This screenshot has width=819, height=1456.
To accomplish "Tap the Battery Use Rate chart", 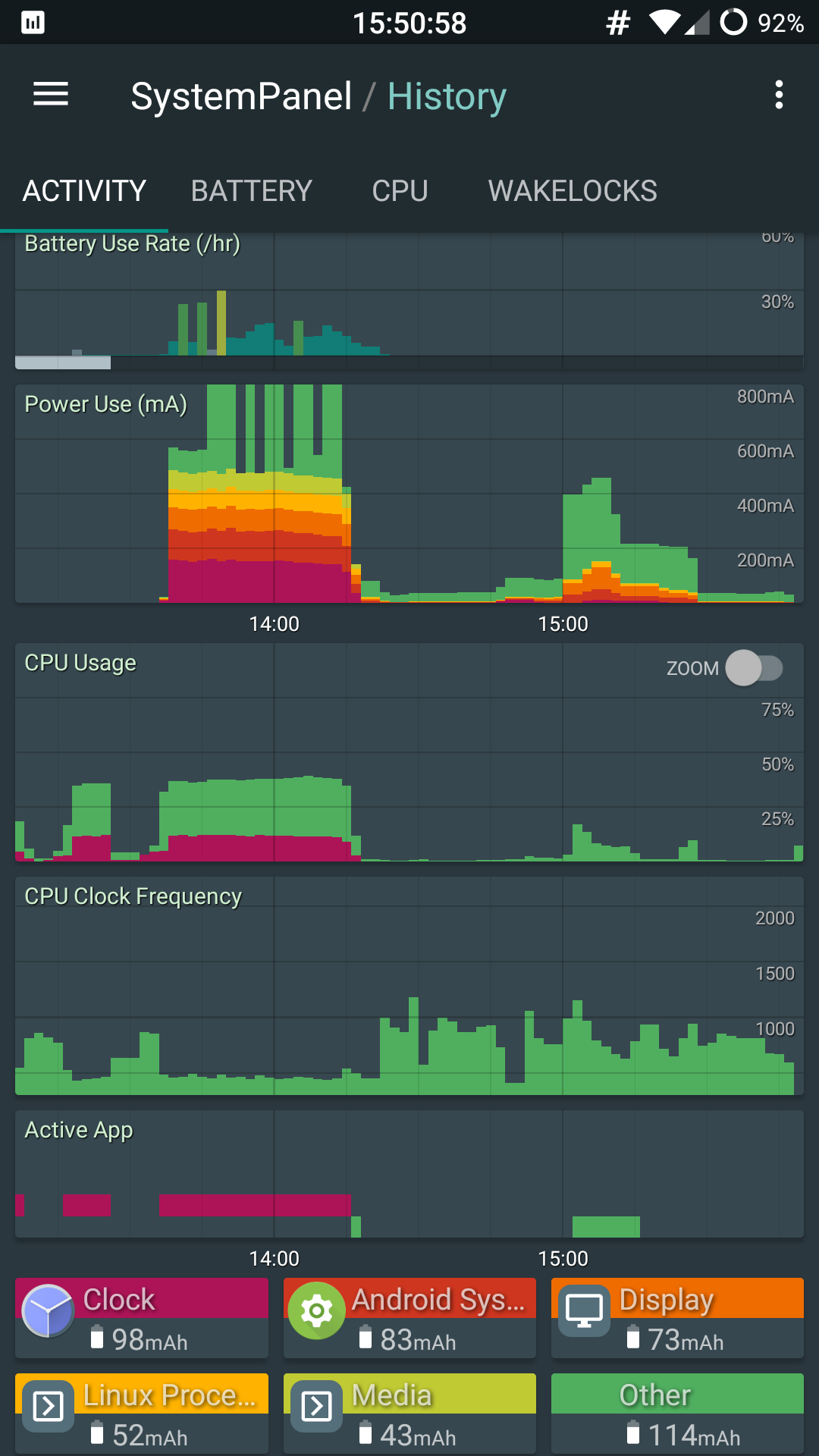I will tap(409, 302).
